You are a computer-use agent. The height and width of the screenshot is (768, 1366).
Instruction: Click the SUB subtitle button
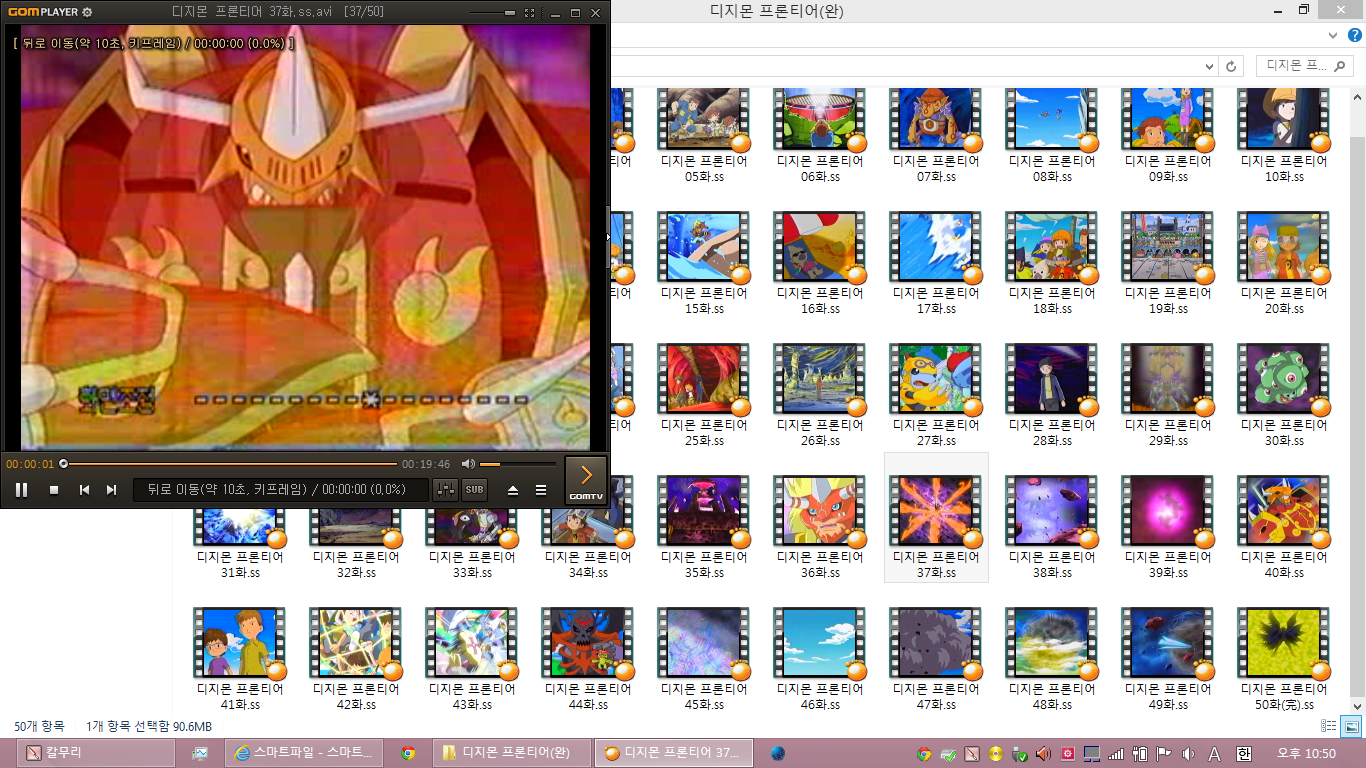[x=474, y=490]
